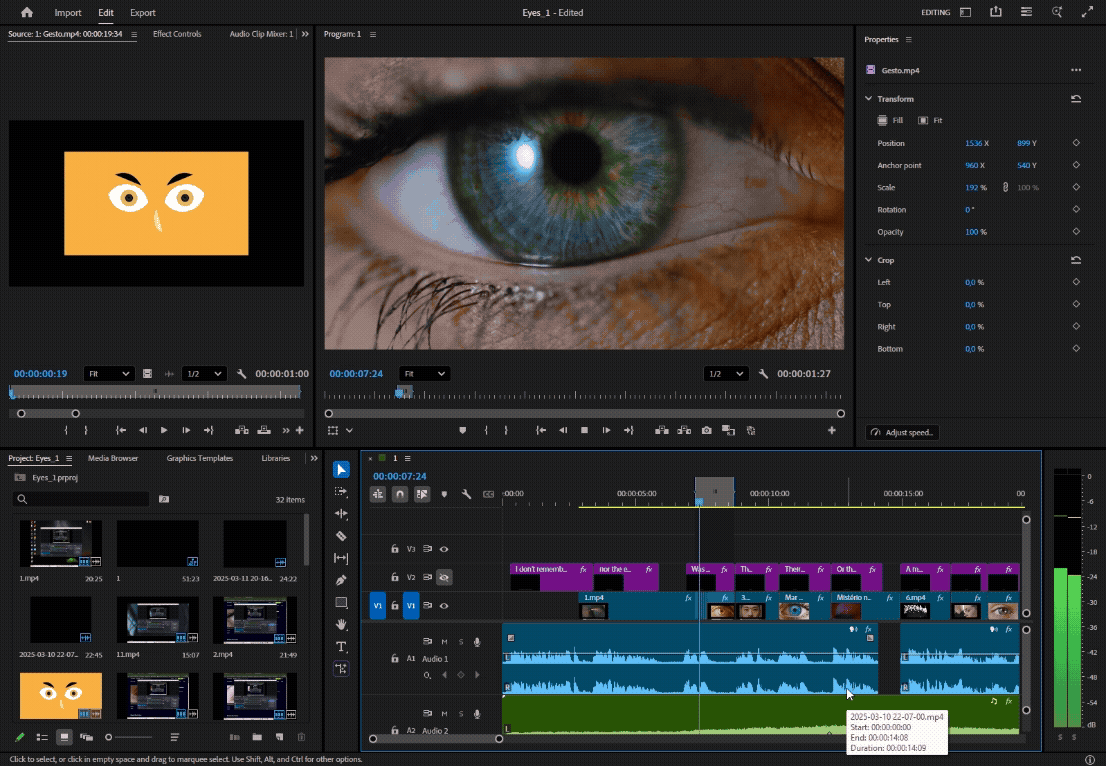This screenshot has width=1106, height=766.
Task: Select the orange owl eyes thumbnail
Action: 61,696
